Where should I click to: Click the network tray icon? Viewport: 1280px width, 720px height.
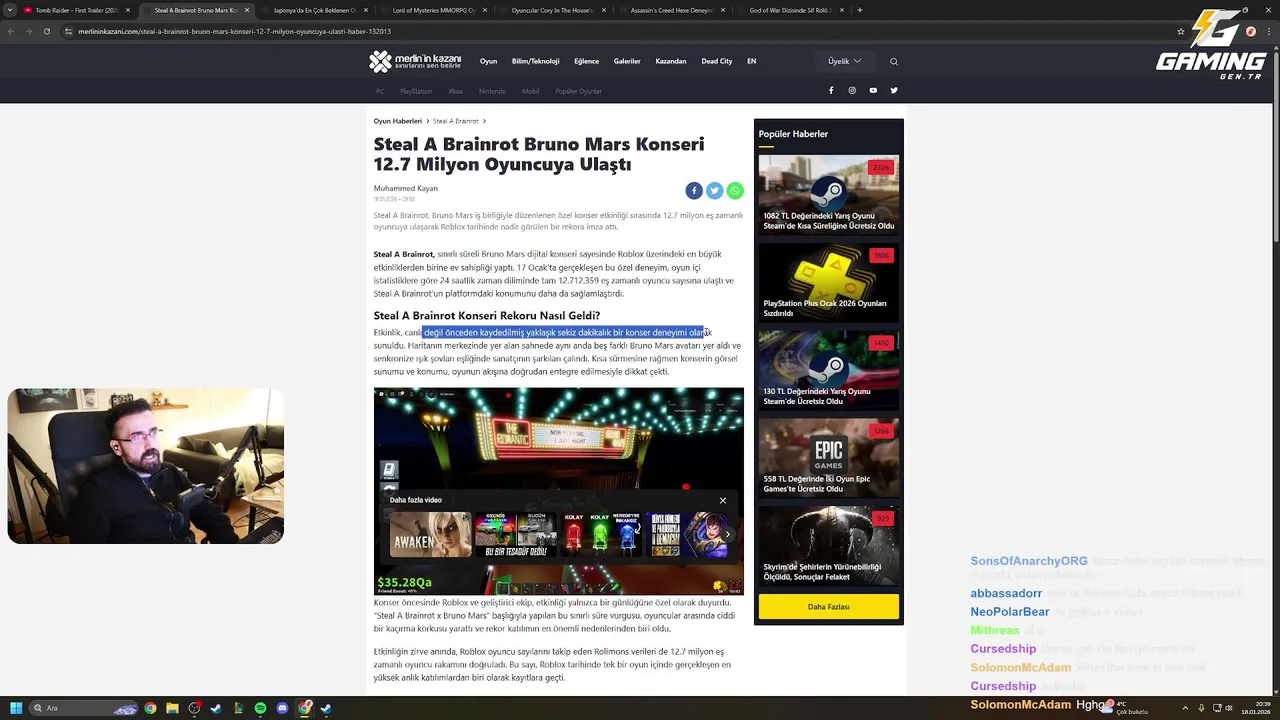(x=1216, y=708)
